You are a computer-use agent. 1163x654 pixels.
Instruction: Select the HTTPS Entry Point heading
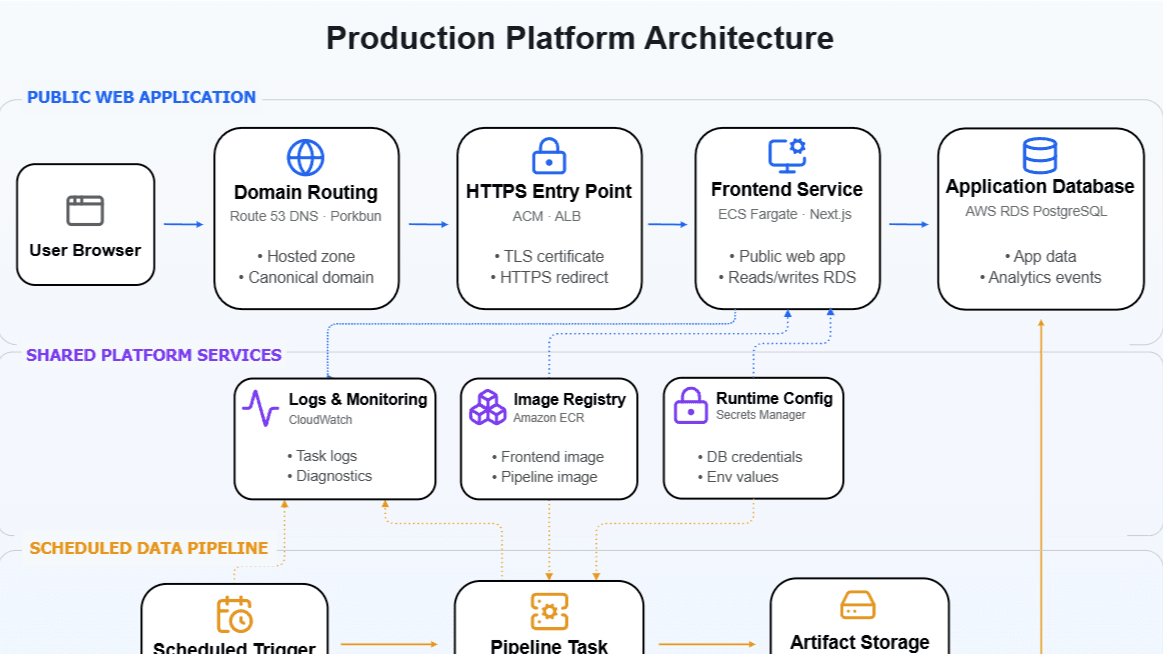click(x=549, y=191)
